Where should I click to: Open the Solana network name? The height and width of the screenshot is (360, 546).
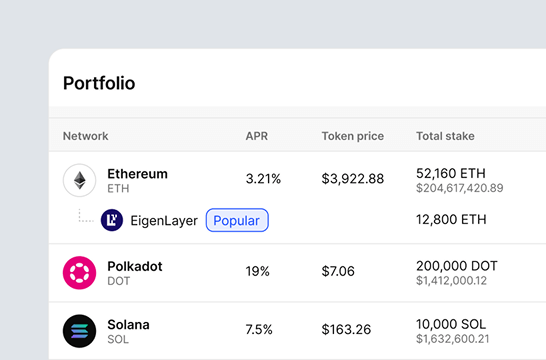click(128, 324)
